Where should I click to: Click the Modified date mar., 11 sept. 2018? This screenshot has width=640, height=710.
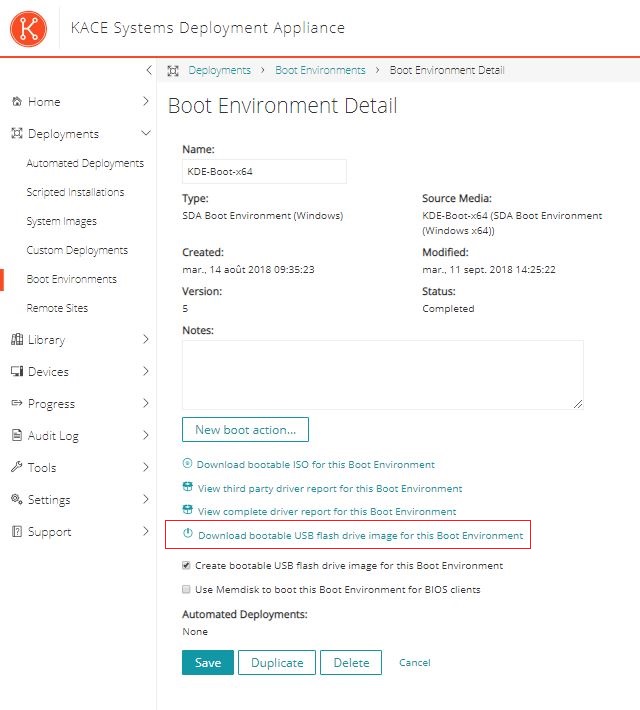click(489, 269)
